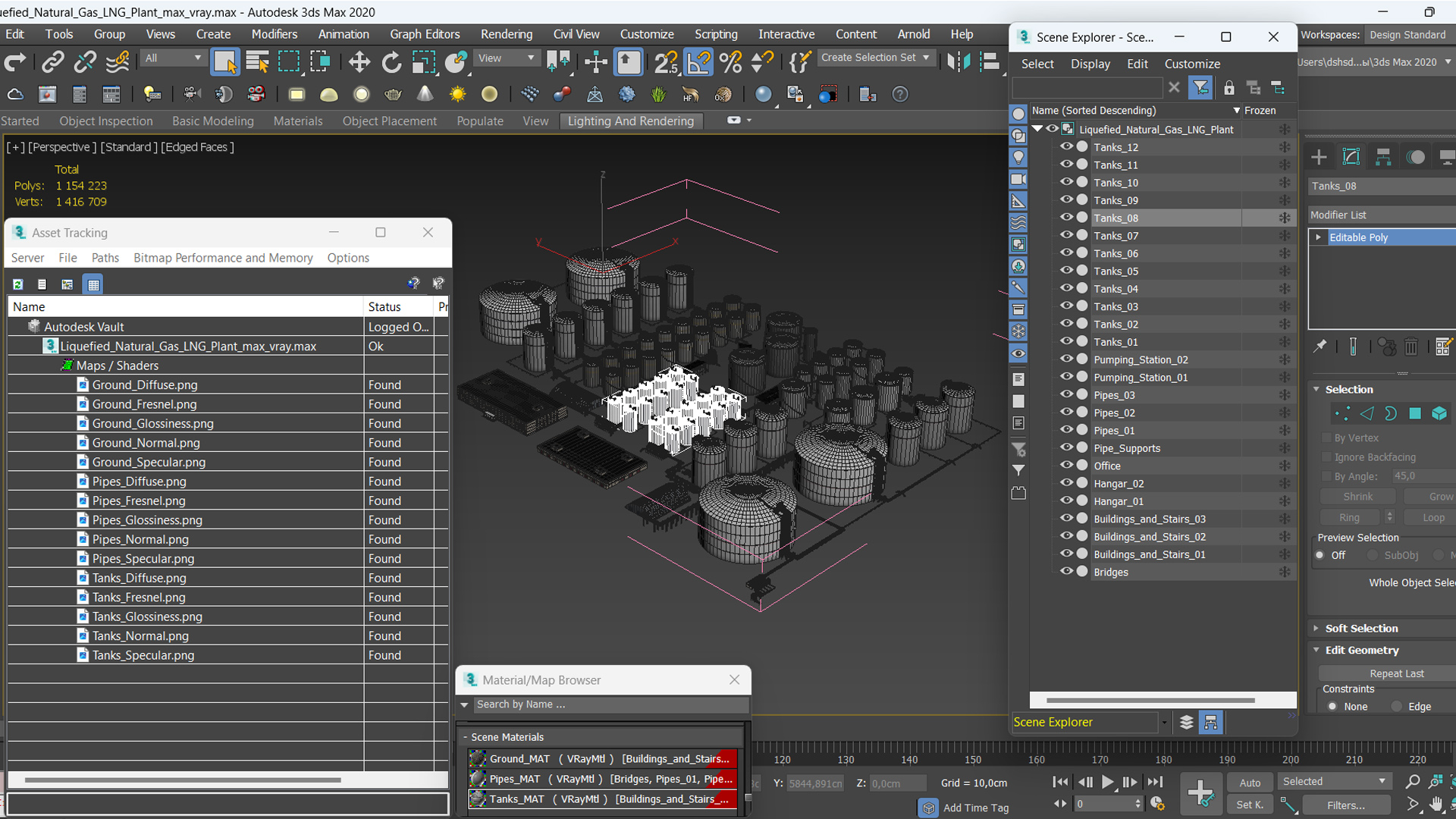This screenshot has height=819, width=1456.
Task: Toggle visibility of the Office object
Action: 1066,466
